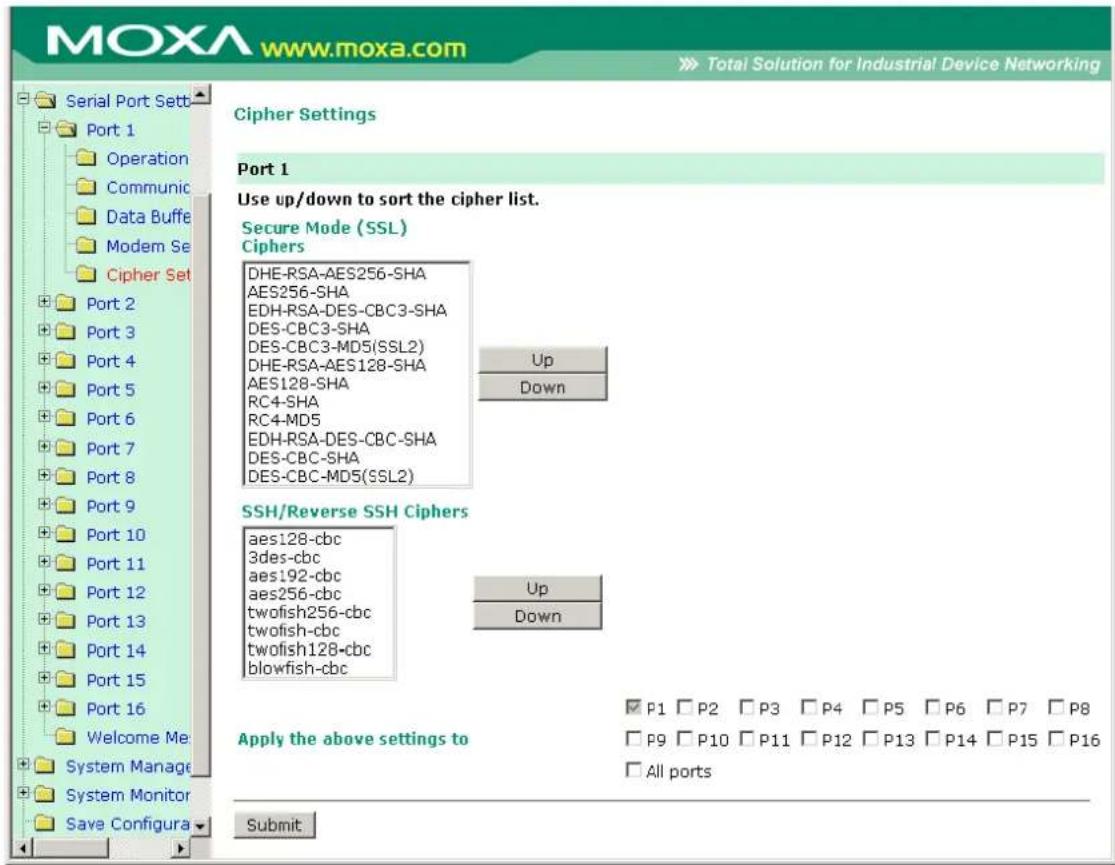
Task: Click the sidebar horizontal scroll right arrow
Action: coord(181,847)
